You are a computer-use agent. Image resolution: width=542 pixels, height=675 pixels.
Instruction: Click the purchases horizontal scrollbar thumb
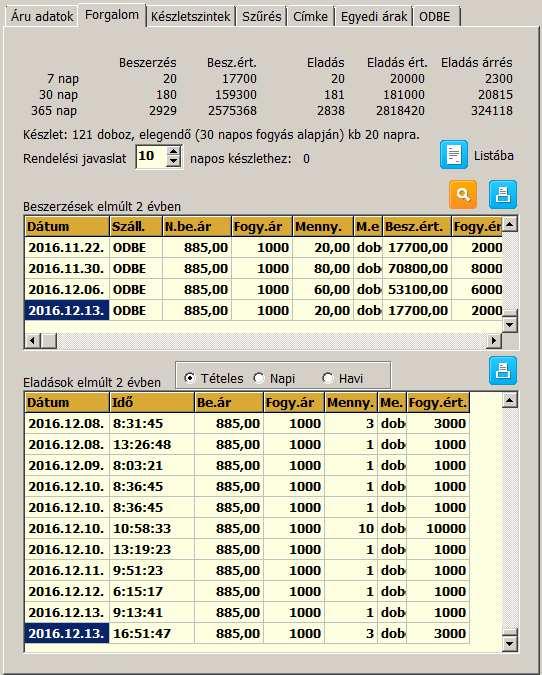click(49, 341)
